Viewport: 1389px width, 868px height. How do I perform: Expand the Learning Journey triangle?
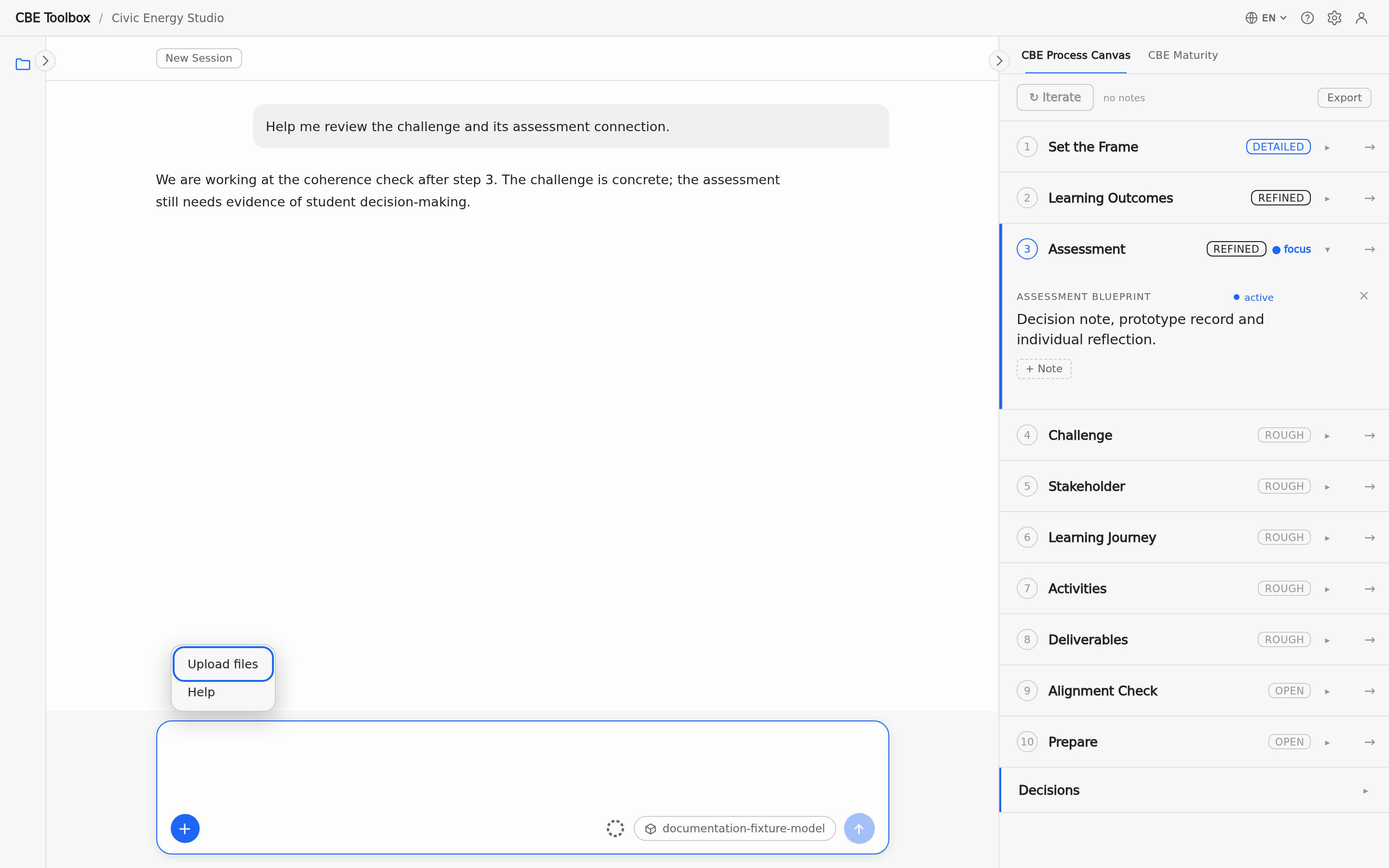pyautogui.click(x=1327, y=538)
